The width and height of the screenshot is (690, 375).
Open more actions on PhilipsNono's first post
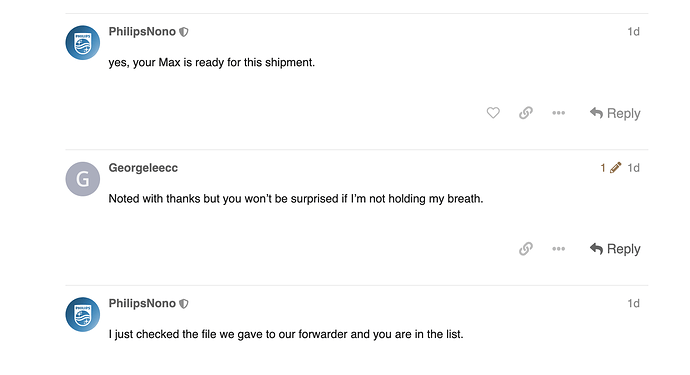point(558,113)
